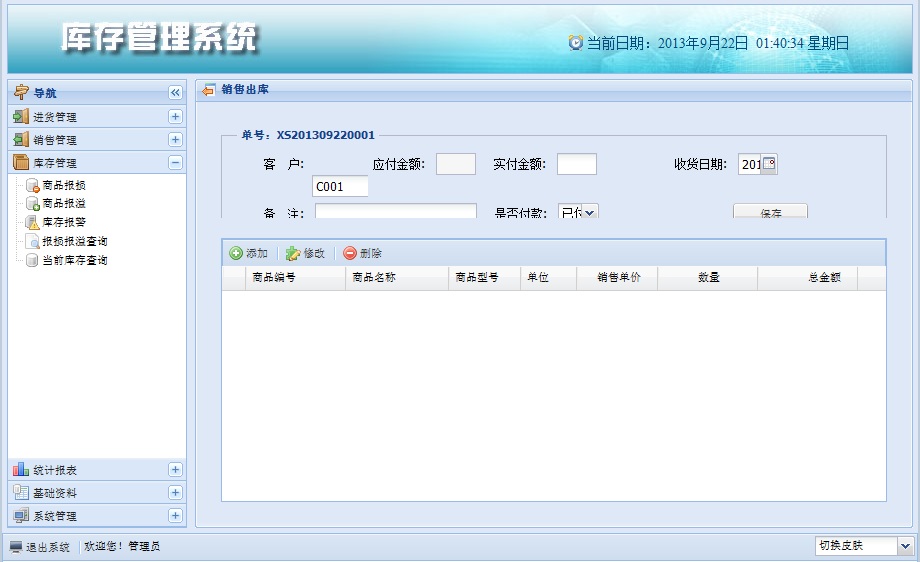Collapse the 库存管理 section
The width and height of the screenshot is (920, 562).
(175, 163)
